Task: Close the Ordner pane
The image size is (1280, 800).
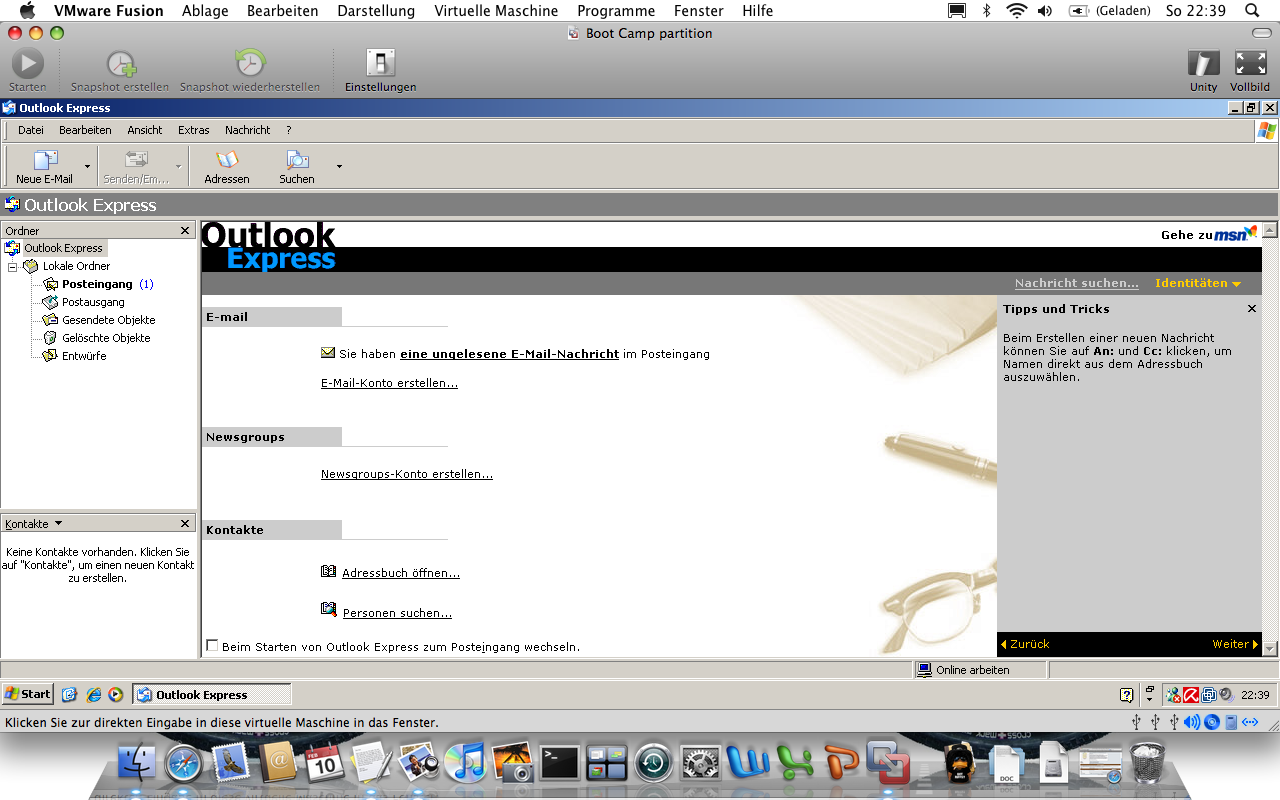Action: coord(185,231)
